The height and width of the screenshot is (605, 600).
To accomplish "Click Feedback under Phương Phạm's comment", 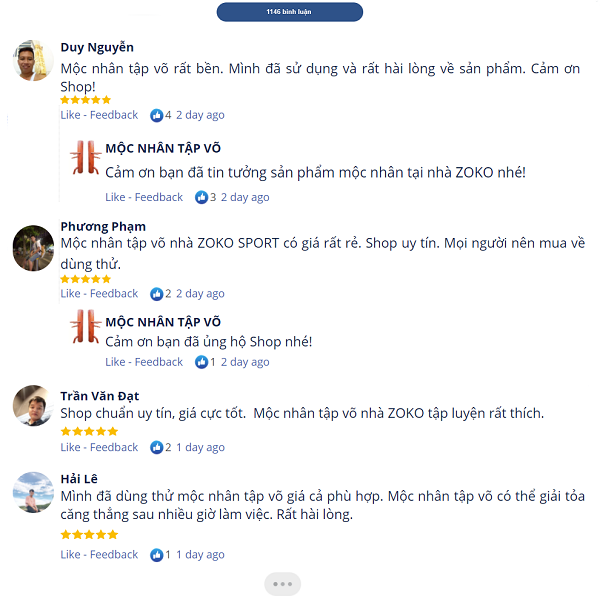I will tap(114, 294).
